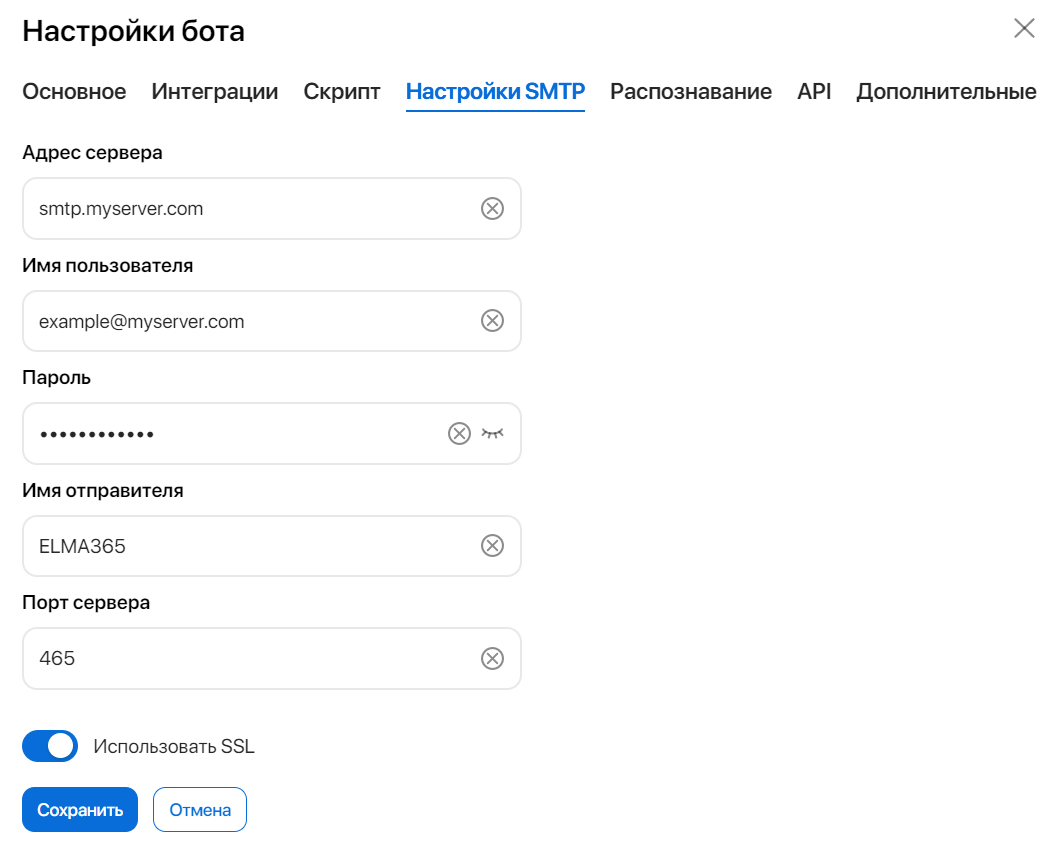The height and width of the screenshot is (846, 1046).
Task: Clear the Имя отправителя field value
Action: (x=492, y=546)
